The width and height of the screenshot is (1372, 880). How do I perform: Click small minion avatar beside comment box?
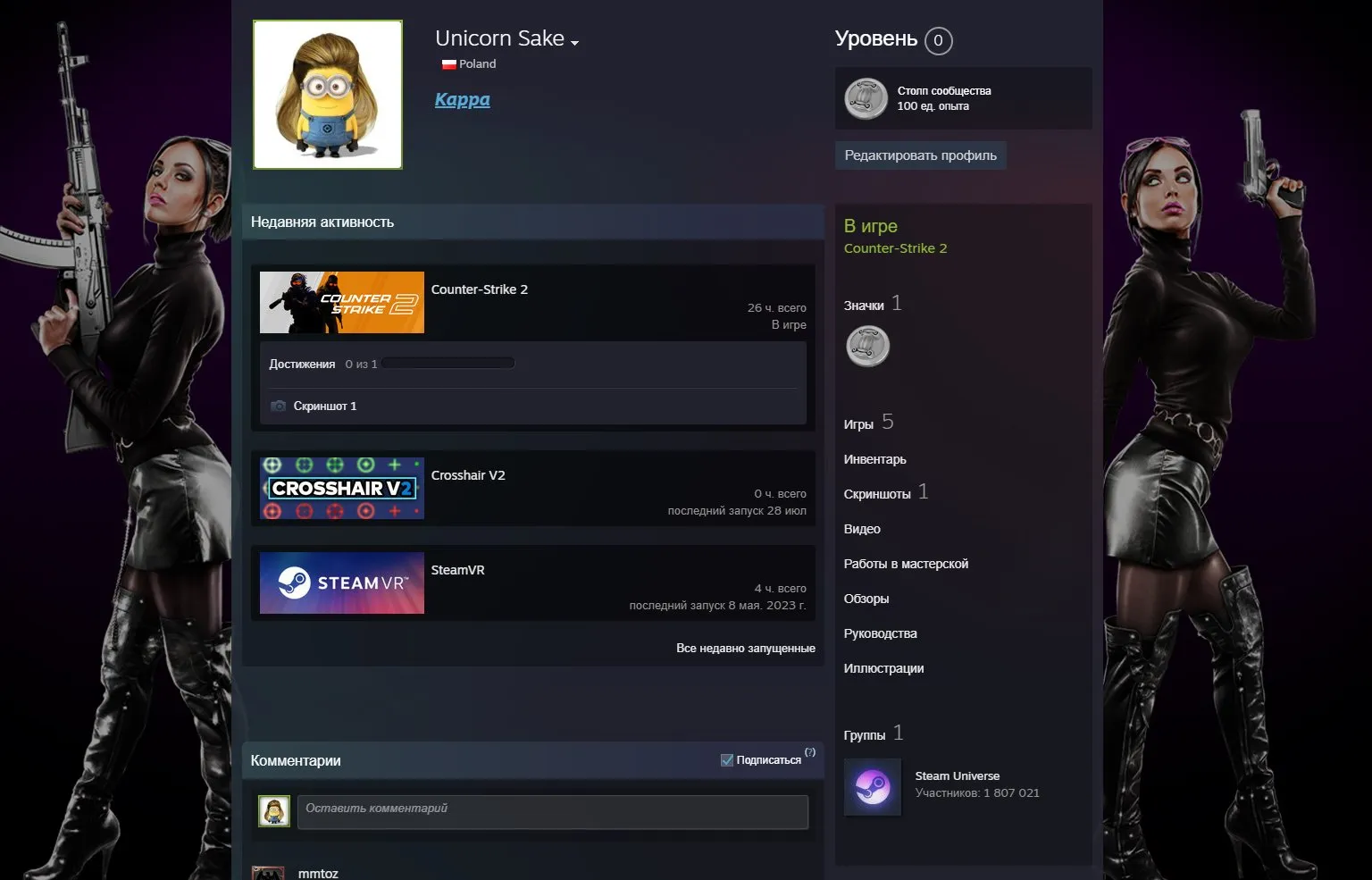pos(274,811)
